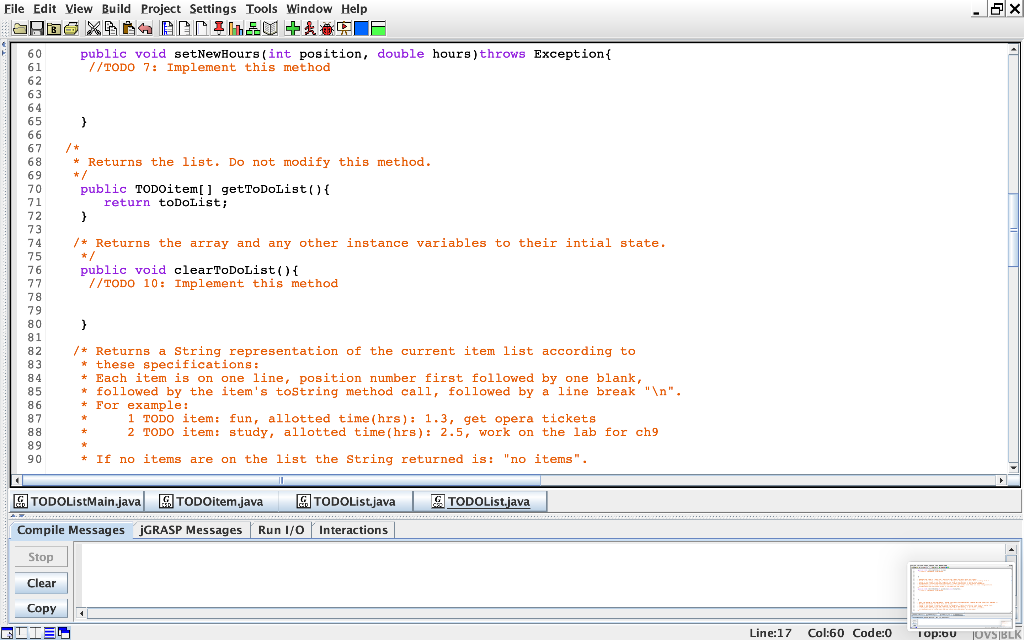Click the bar chart complexity profile icon
Image resolution: width=1024 pixels, height=640 pixels.
(x=236, y=28)
